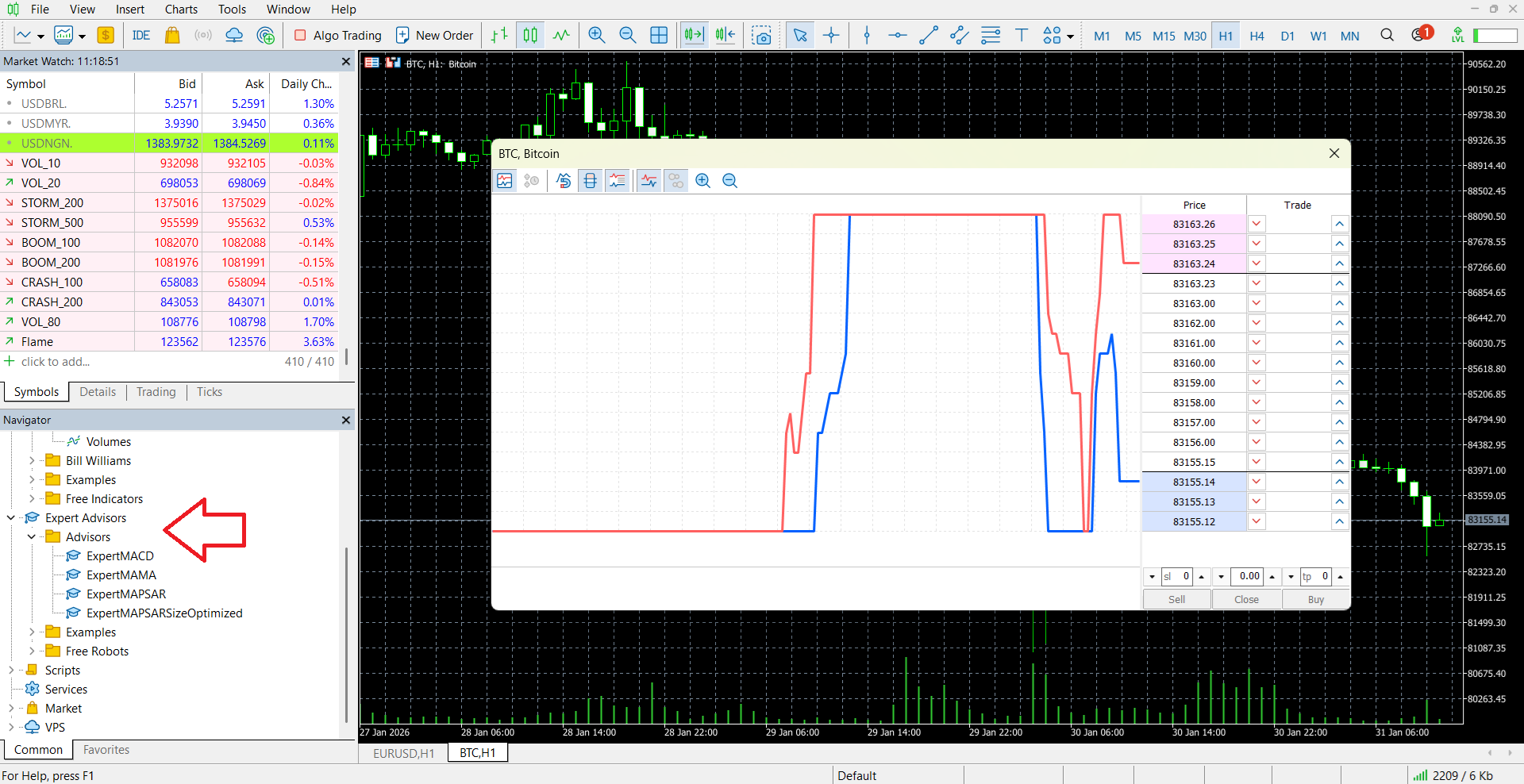Toggle chart auto scroll to end

(694, 35)
